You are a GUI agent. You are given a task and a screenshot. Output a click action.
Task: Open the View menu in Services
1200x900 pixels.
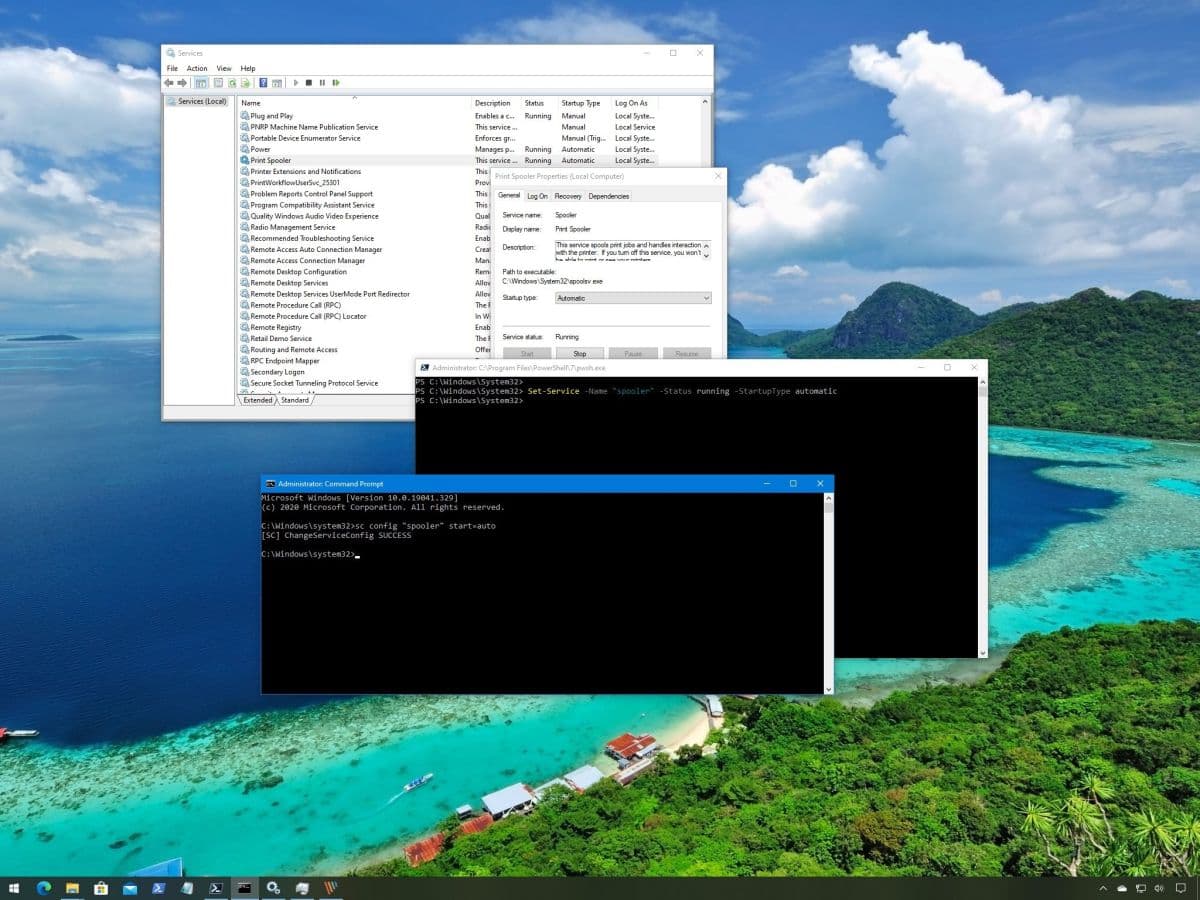[224, 68]
